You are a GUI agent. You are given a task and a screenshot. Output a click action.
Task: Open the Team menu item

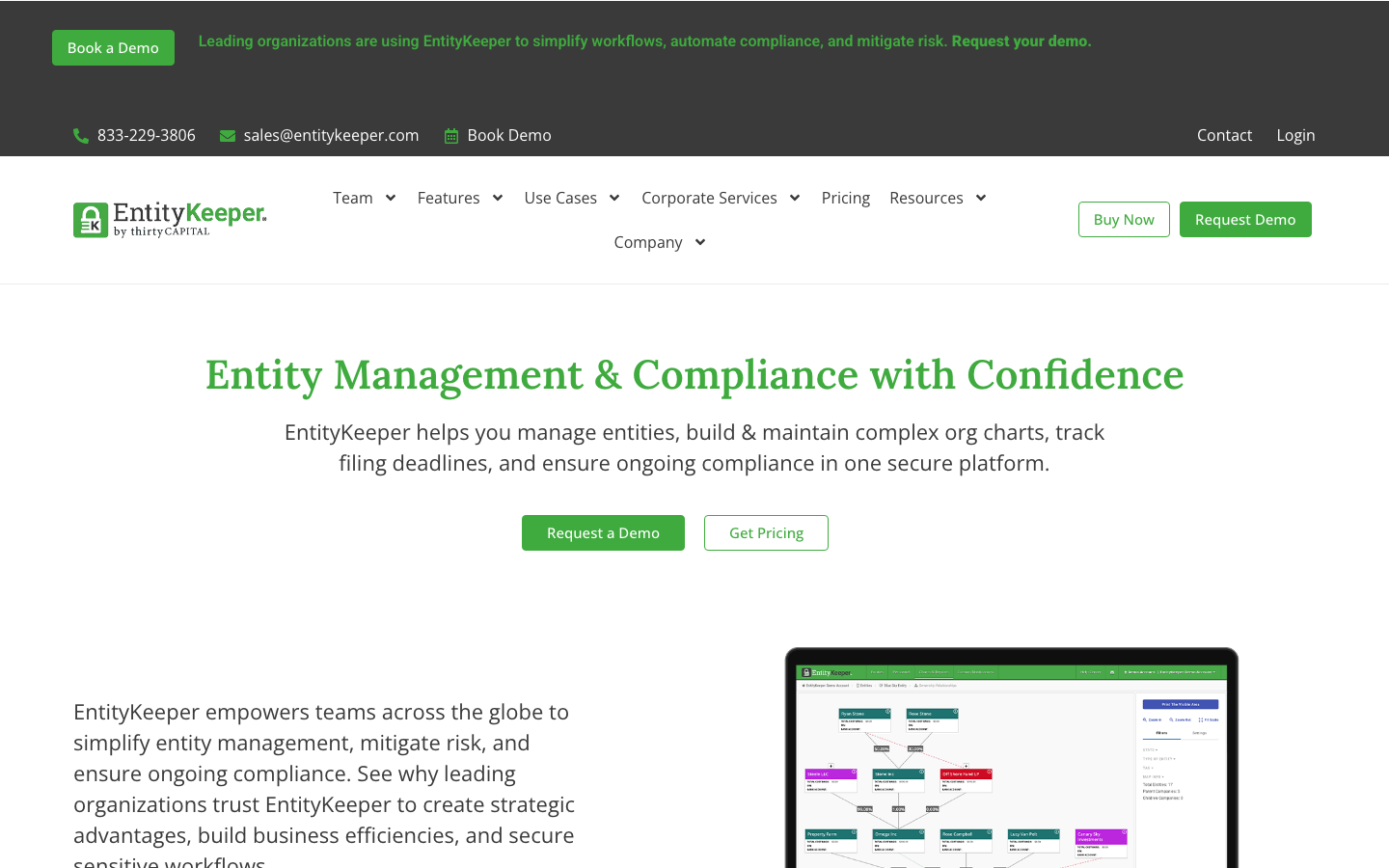pos(353,198)
